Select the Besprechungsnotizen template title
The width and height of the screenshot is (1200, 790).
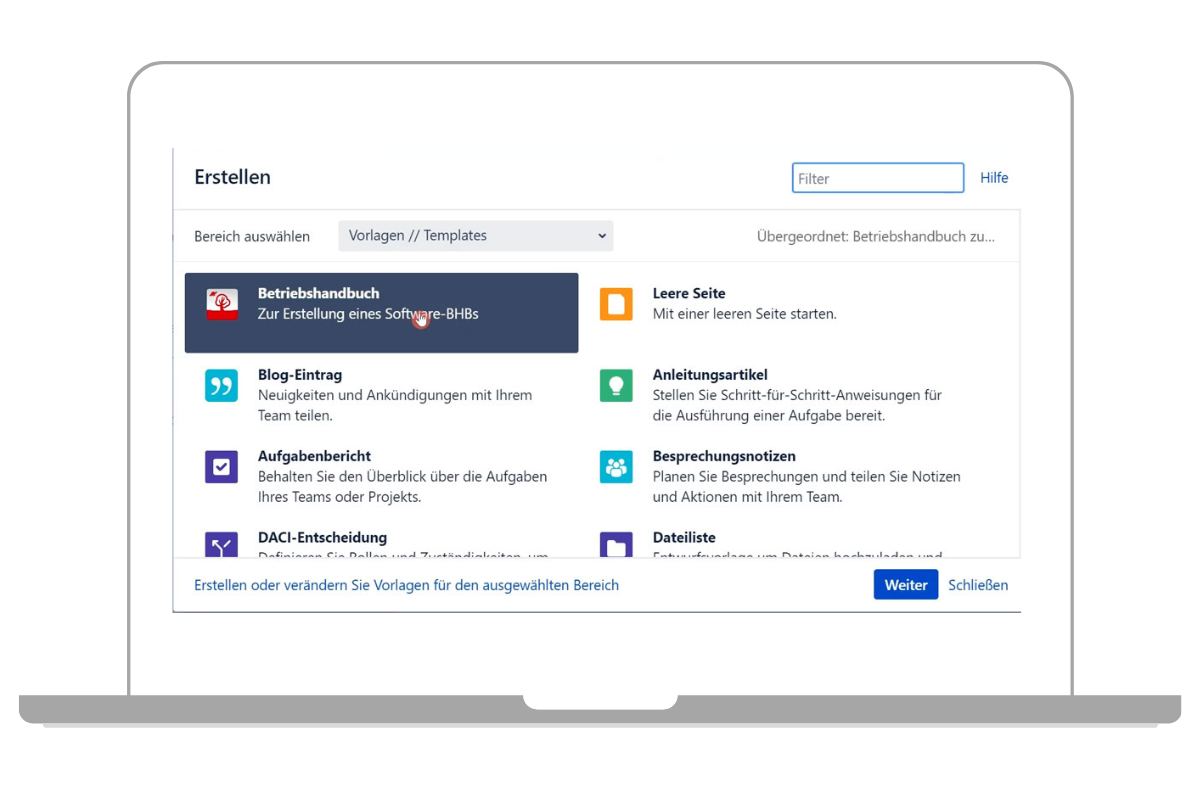pyautogui.click(x=723, y=456)
